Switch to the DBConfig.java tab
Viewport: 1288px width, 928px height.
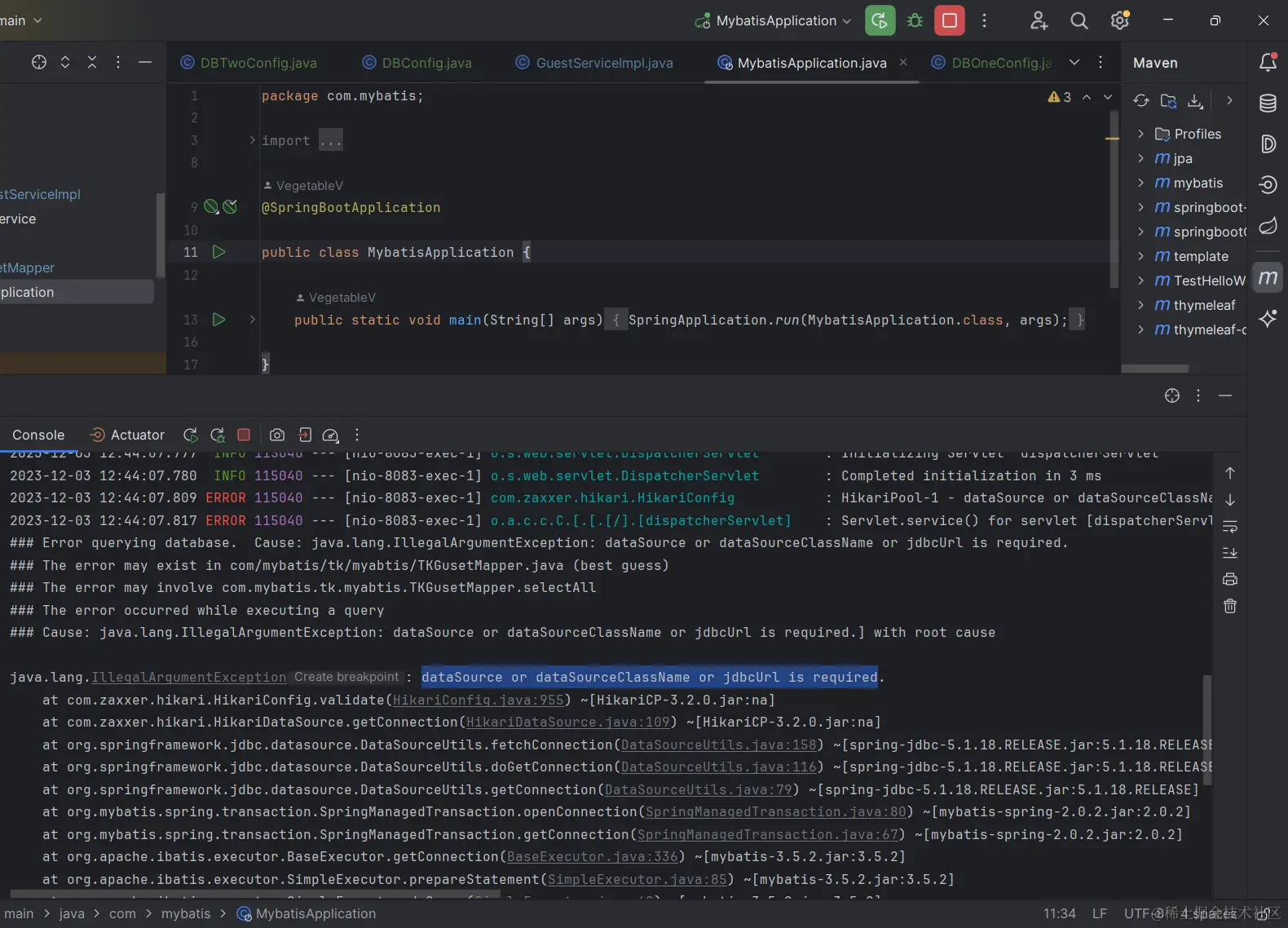[417, 63]
